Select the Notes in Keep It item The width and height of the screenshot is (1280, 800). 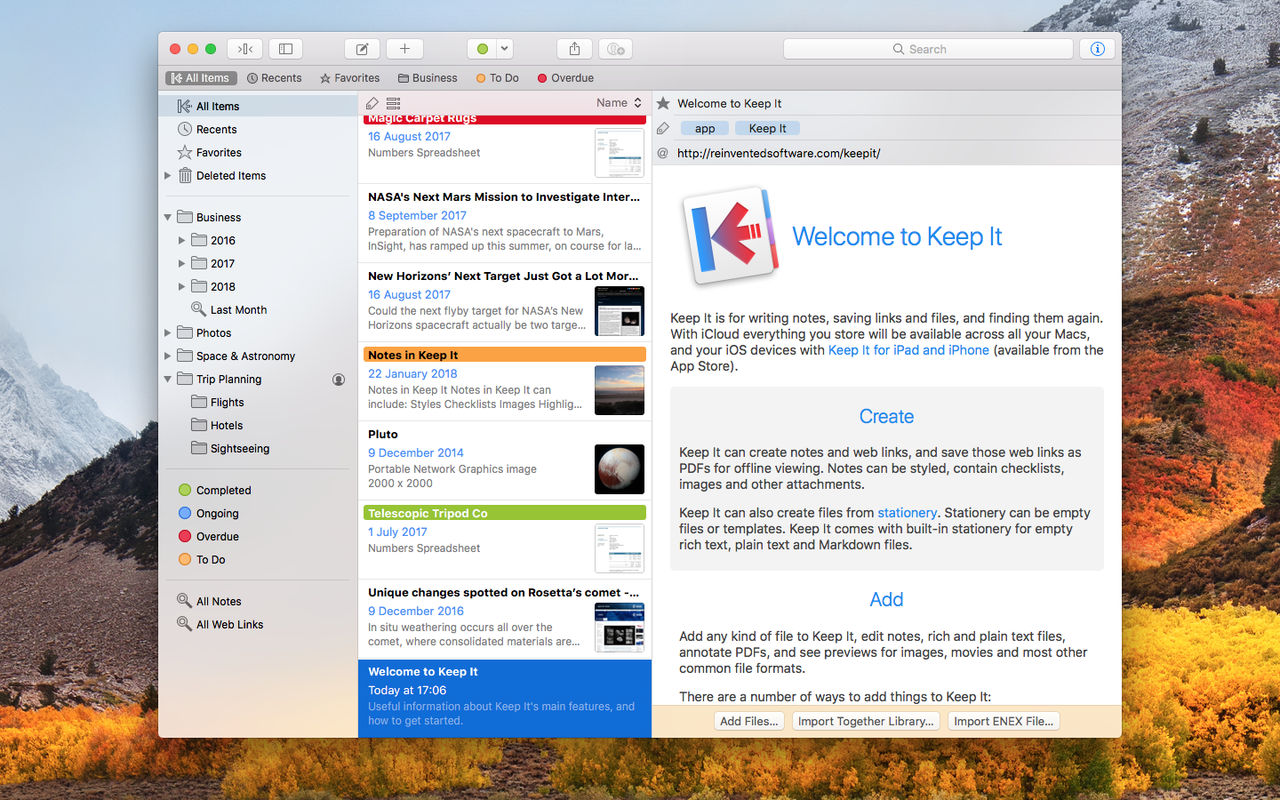point(505,381)
